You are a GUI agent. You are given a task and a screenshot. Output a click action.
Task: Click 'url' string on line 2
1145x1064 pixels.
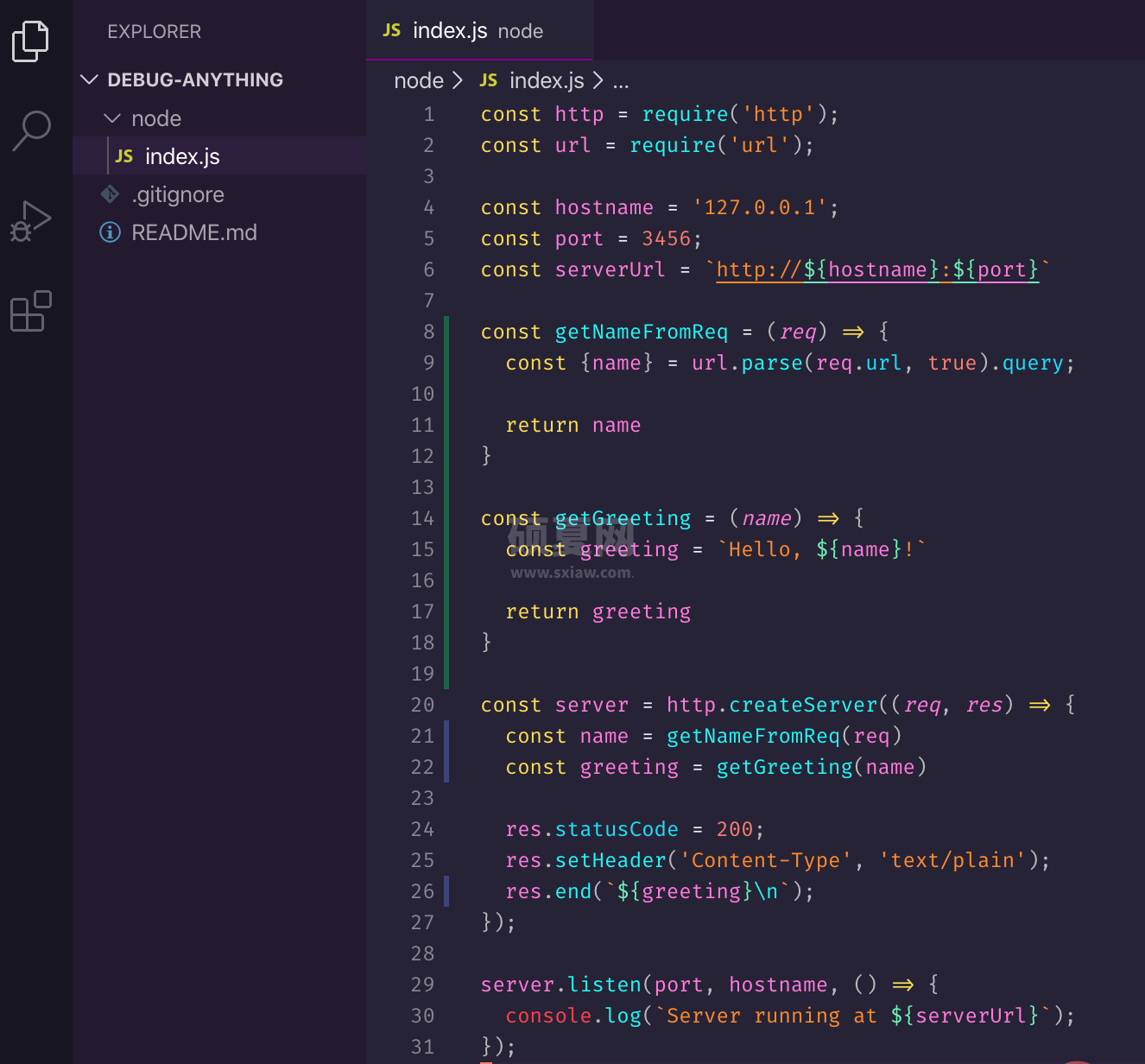[x=759, y=145]
